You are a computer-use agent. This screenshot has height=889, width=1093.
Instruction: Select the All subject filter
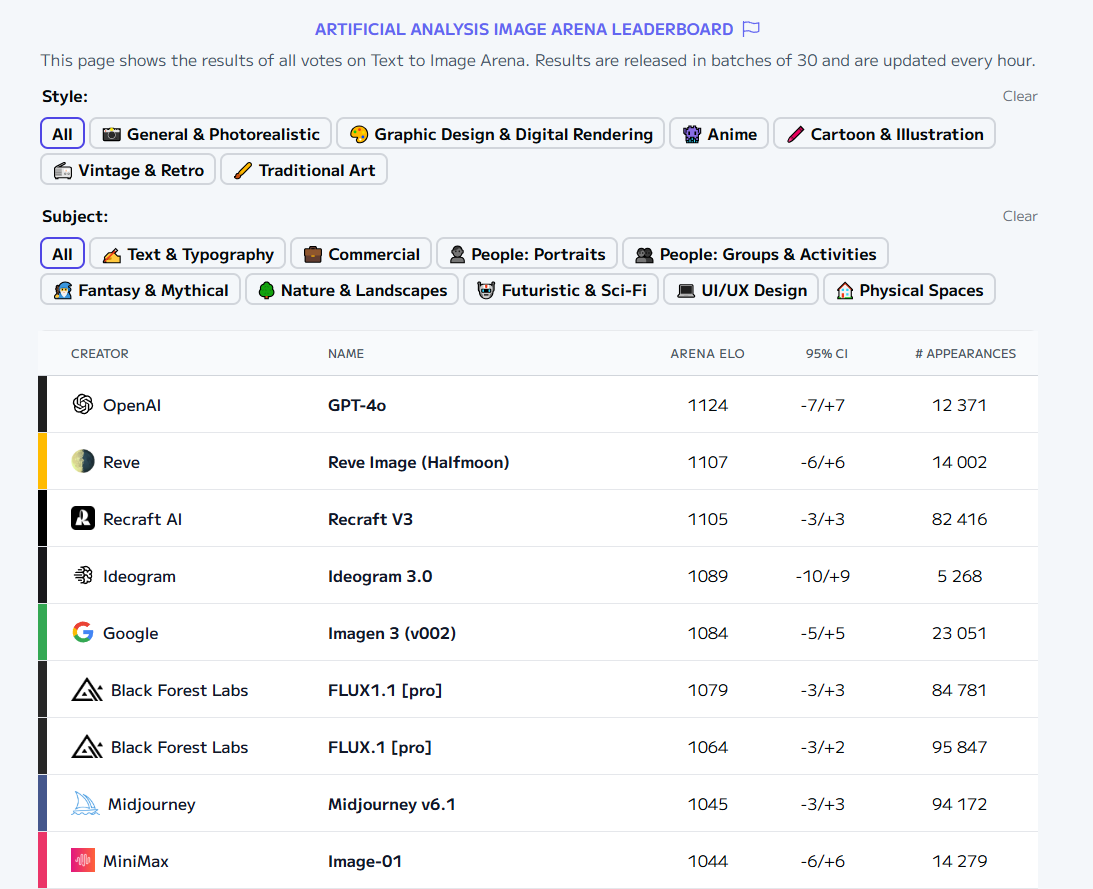point(62,254)
